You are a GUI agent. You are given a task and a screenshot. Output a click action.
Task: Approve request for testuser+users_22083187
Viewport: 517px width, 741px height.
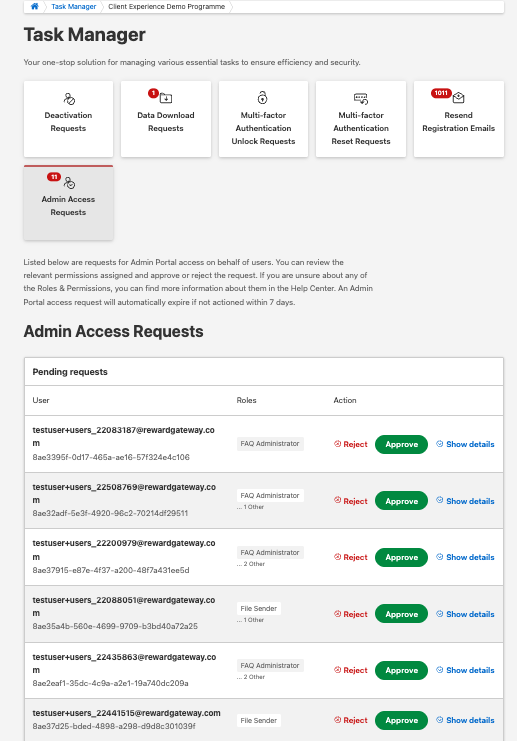point(401,444)
